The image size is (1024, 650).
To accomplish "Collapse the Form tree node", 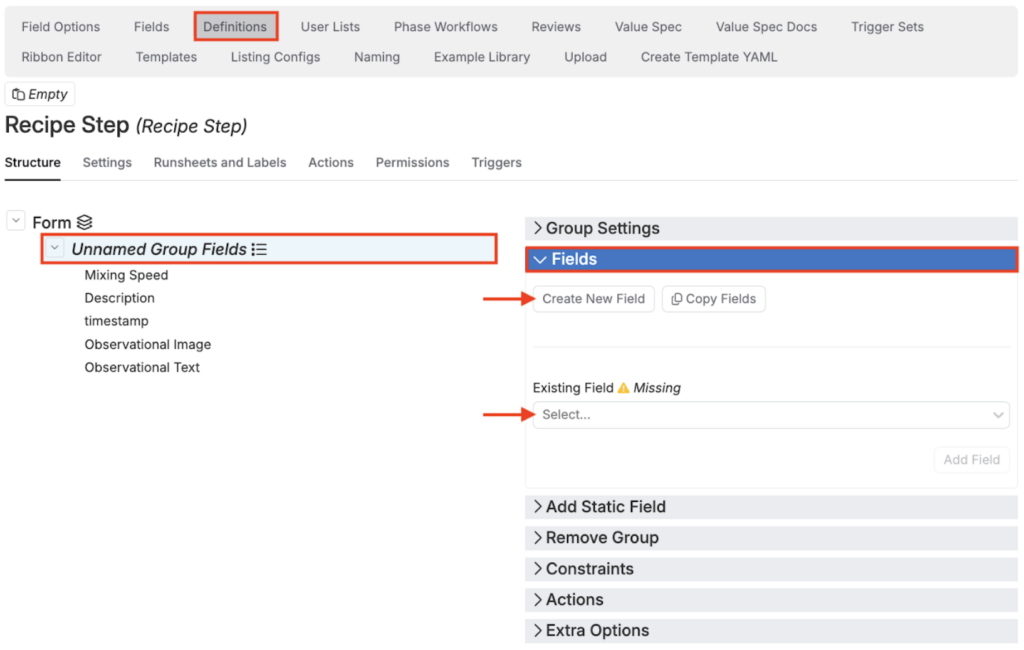I will coord(16,222).
